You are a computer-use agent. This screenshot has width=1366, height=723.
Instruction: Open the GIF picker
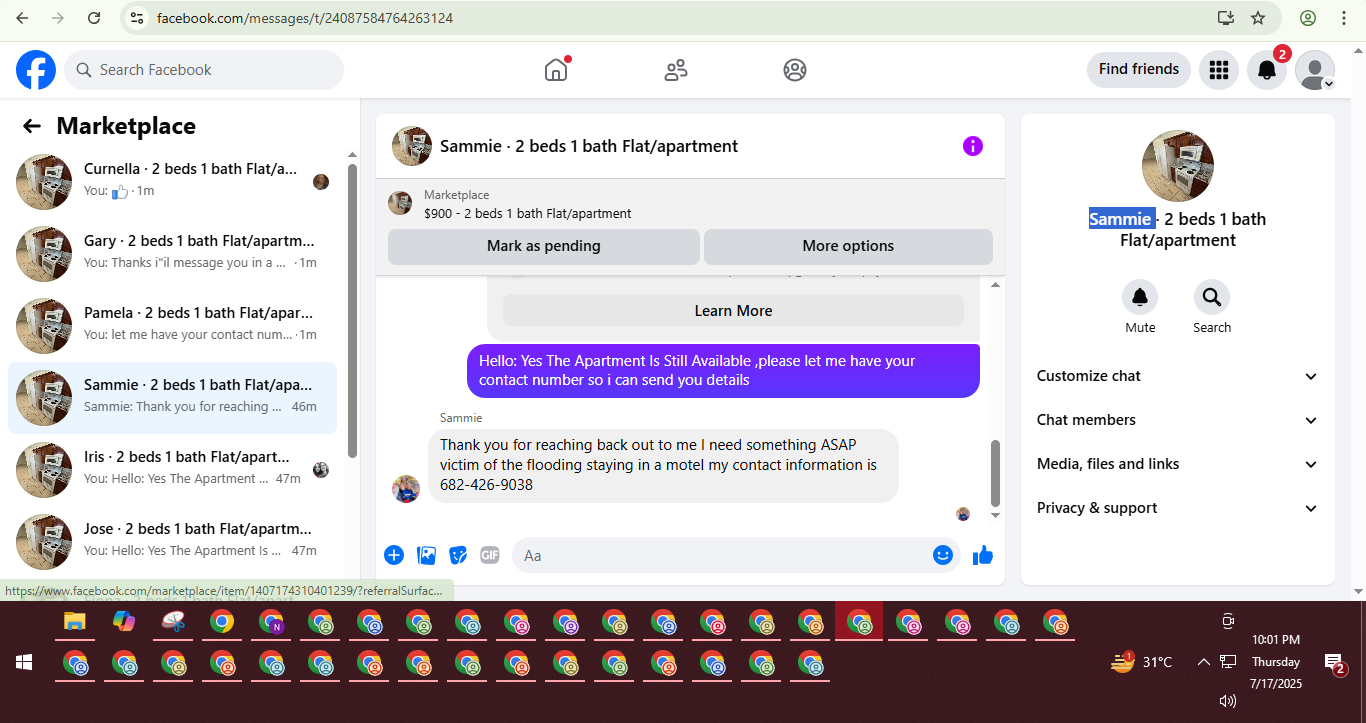coord(489,555)
